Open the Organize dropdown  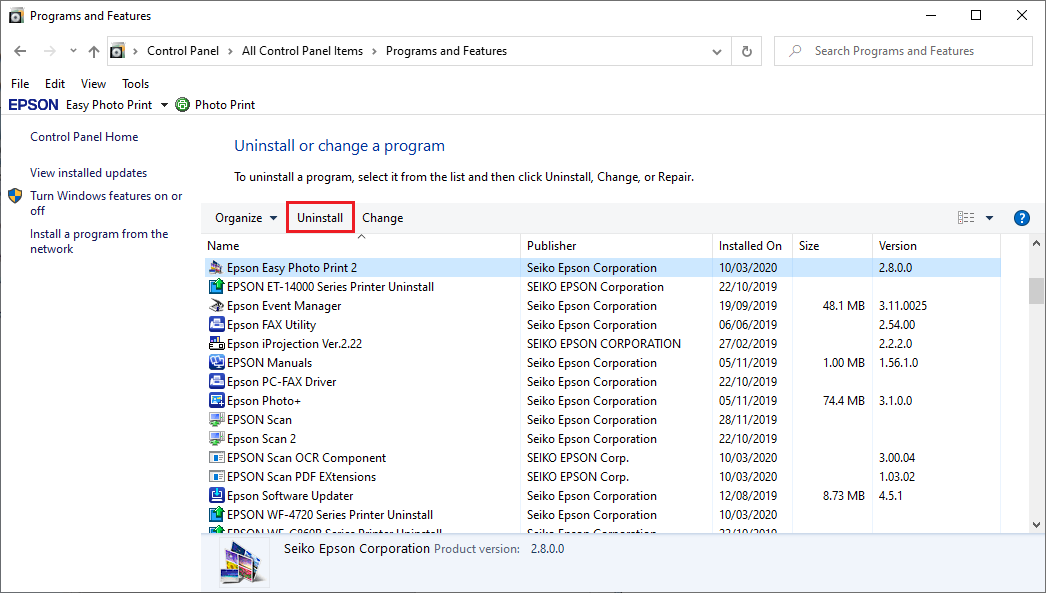245,218
